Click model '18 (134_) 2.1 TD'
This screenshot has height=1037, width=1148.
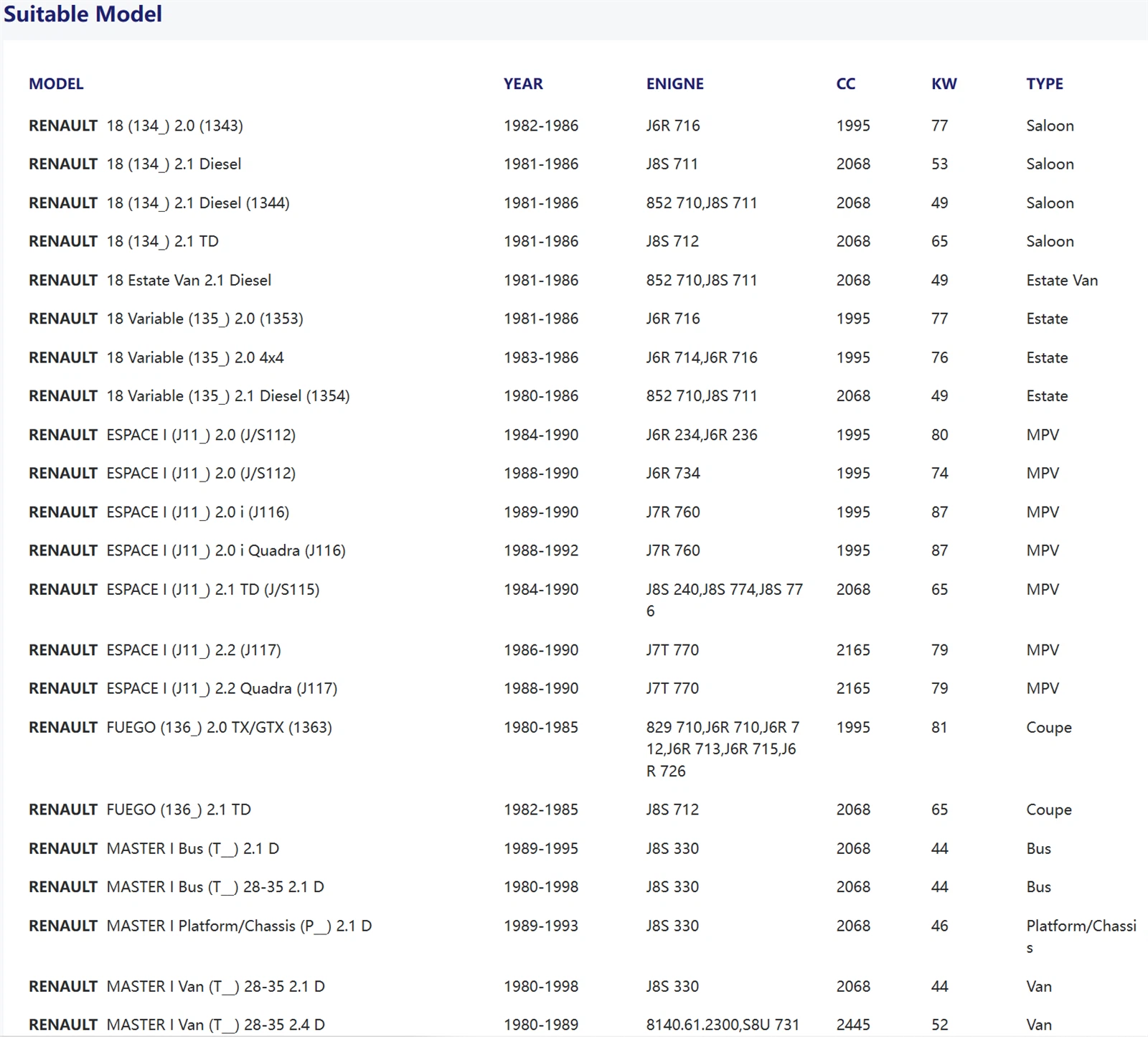click(163, 241)
